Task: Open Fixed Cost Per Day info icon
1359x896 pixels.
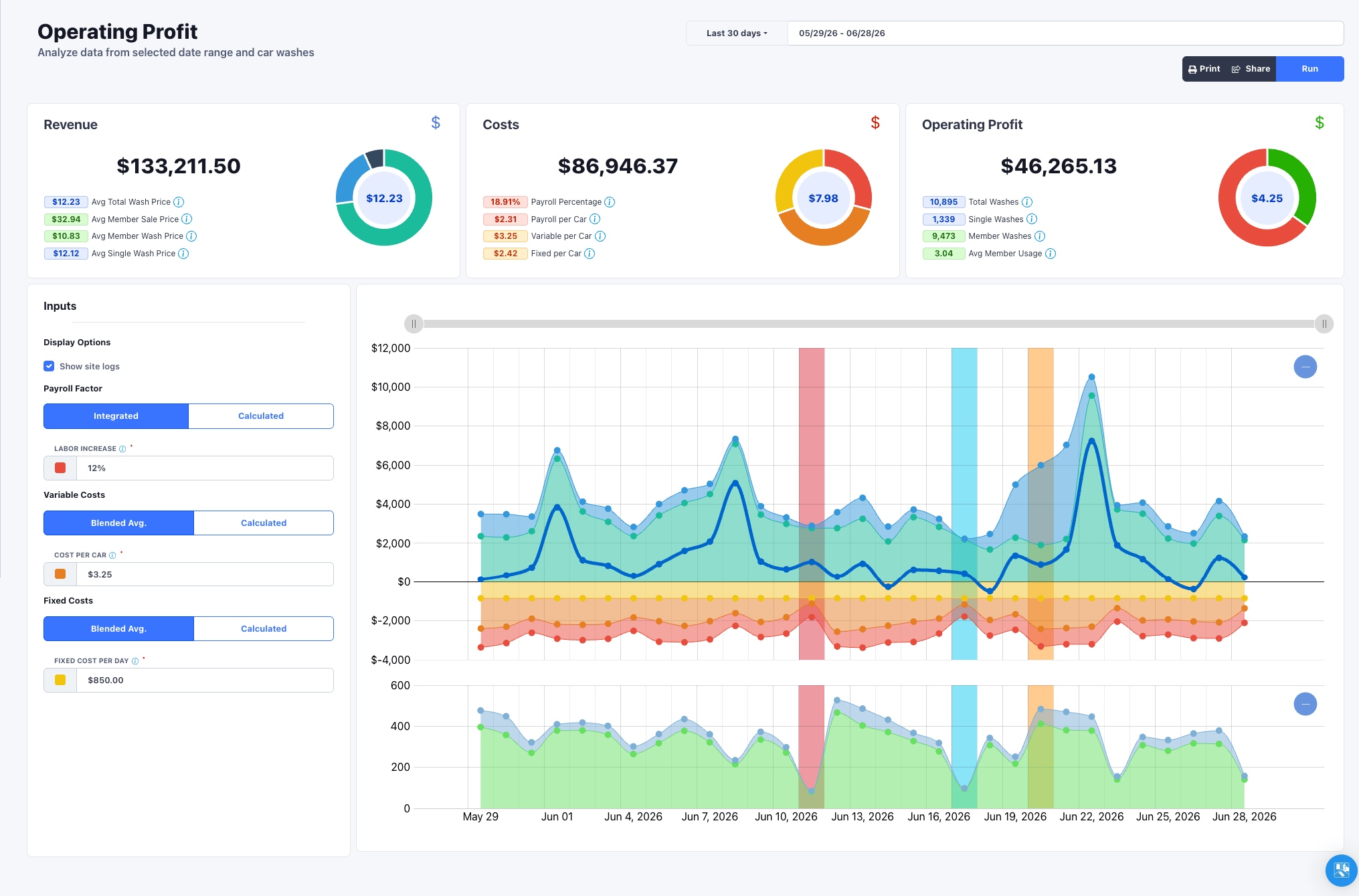Action: click(135, 661)
